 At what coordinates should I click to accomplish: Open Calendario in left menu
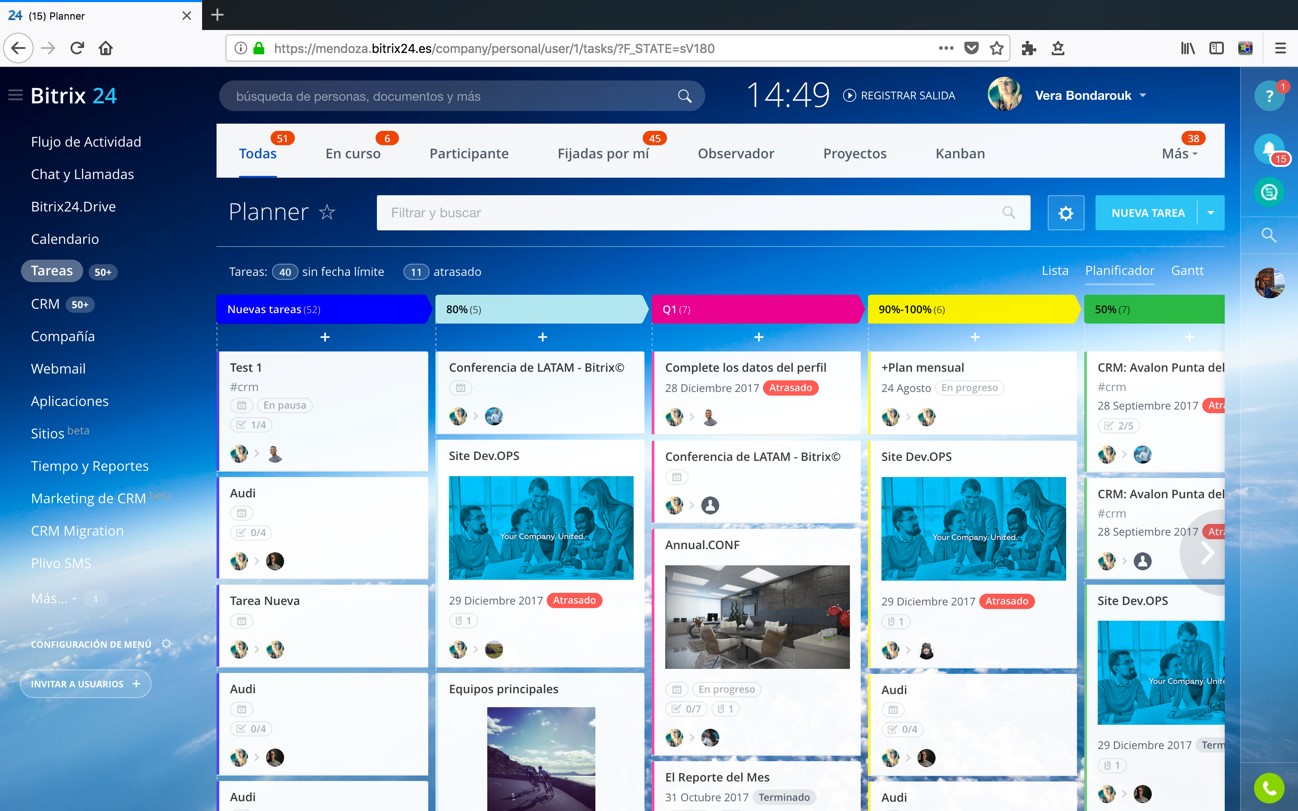(x=65, y=239)
